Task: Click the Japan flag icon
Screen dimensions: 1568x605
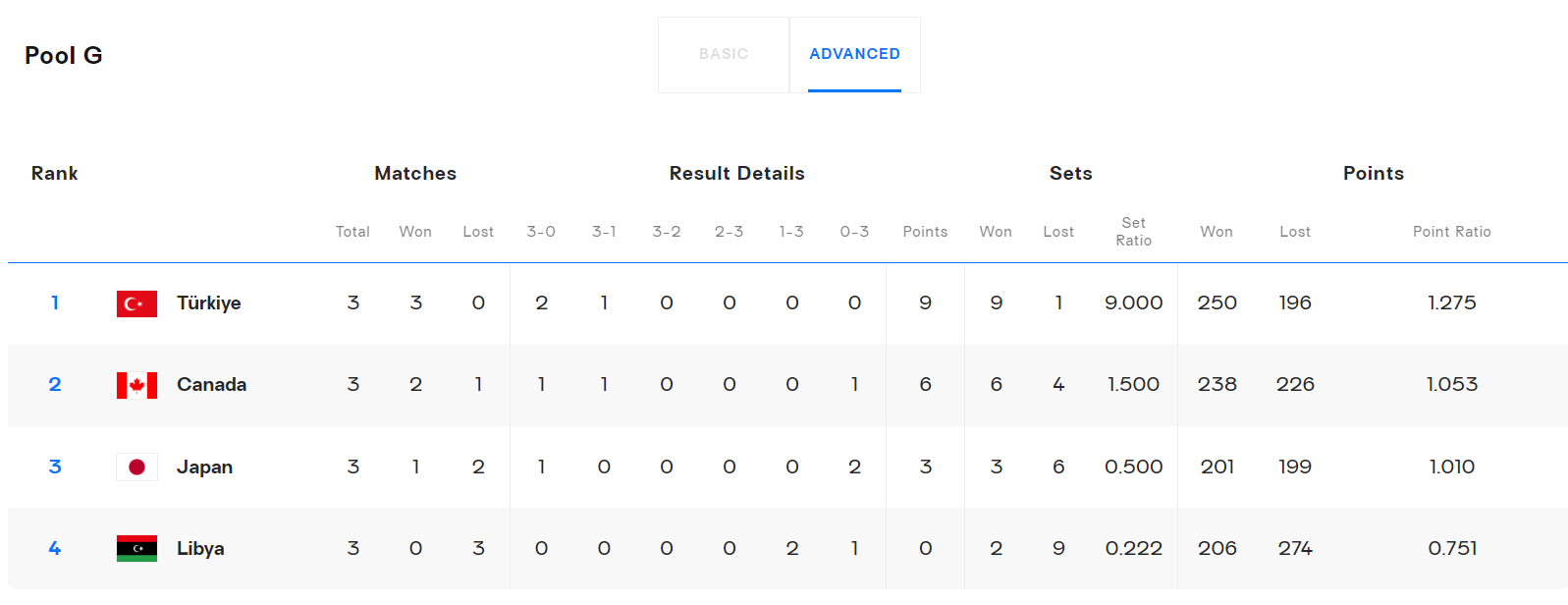Action: point(136,467)
